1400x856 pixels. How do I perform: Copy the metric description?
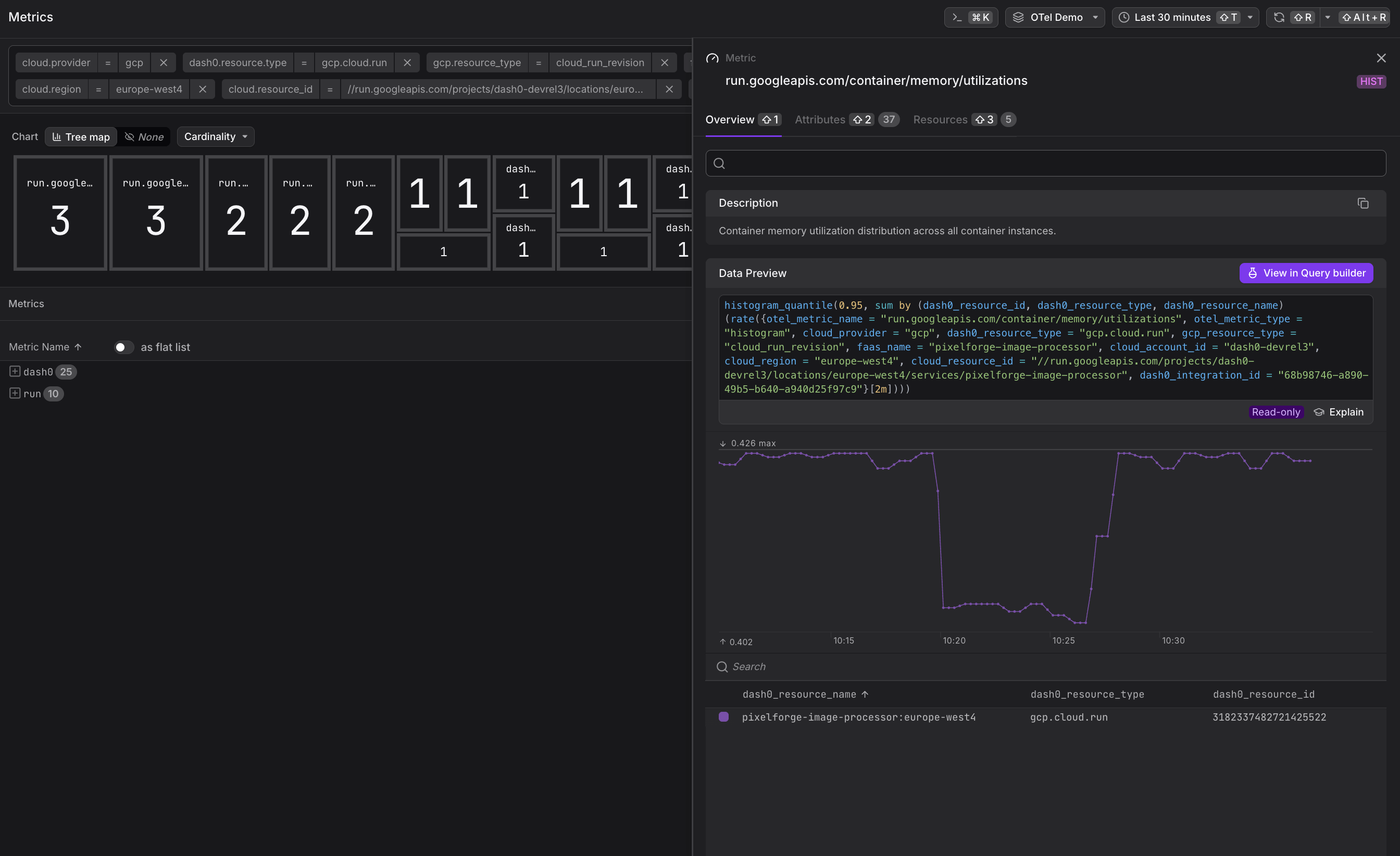pyautogui.click(x=1362, y=204)
